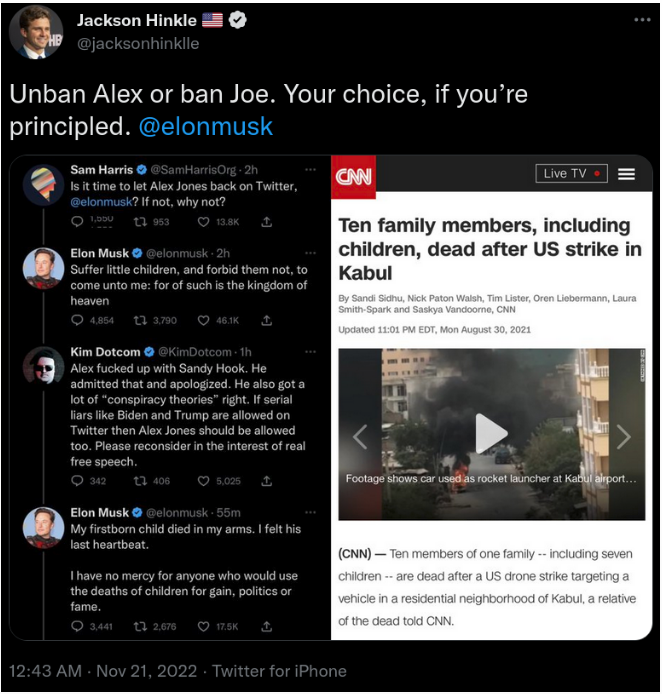Open the tweet's three-dot more menu

pos(641,20)
